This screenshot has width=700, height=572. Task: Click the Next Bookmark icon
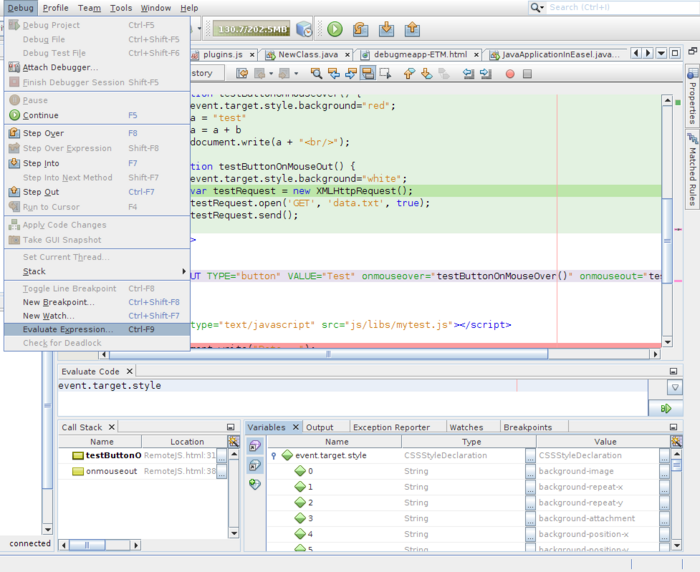pos(426,74)
